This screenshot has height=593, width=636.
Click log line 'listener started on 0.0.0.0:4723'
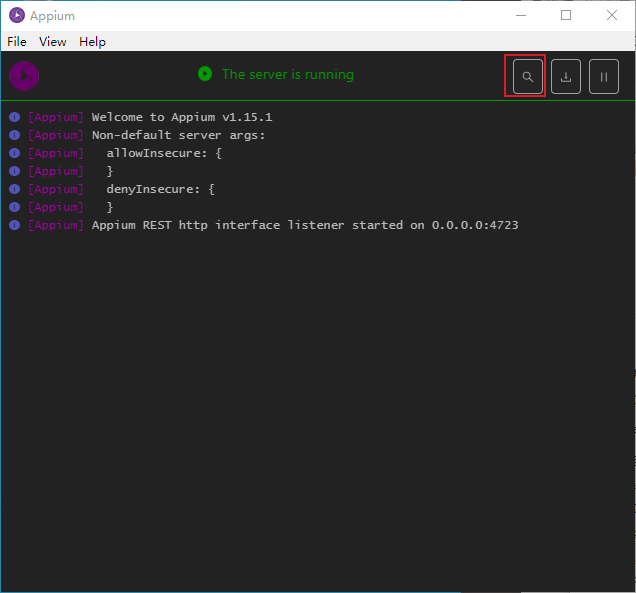click(403, 225)
